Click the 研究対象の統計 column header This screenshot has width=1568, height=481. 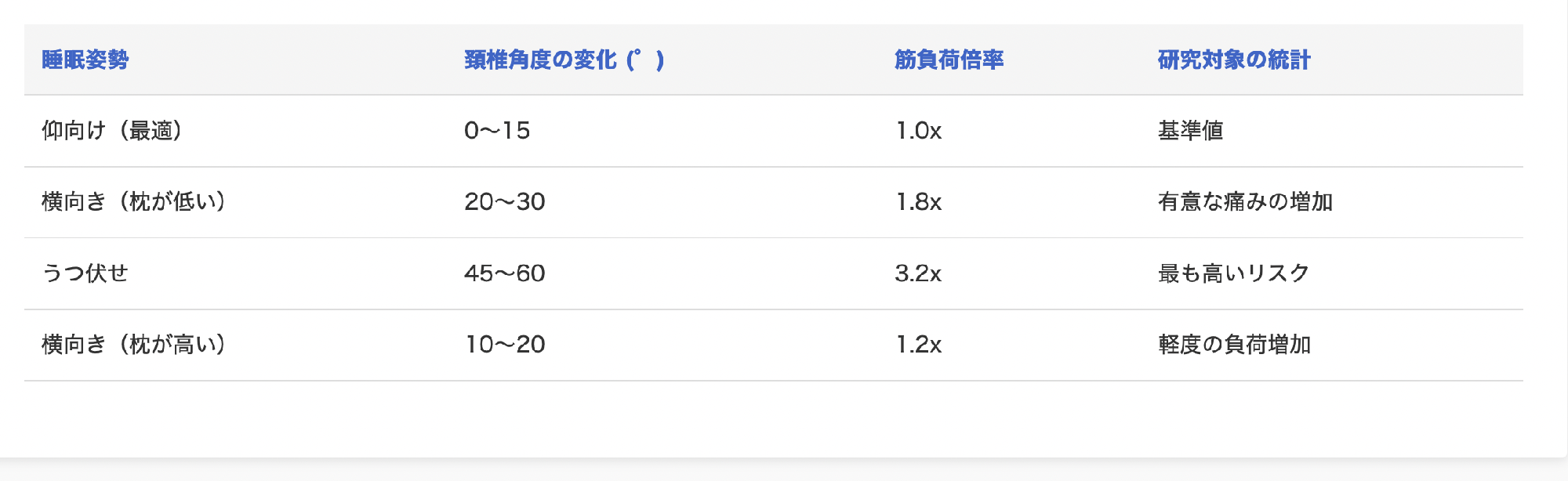pyautogui.click(x=1234, y=60)
